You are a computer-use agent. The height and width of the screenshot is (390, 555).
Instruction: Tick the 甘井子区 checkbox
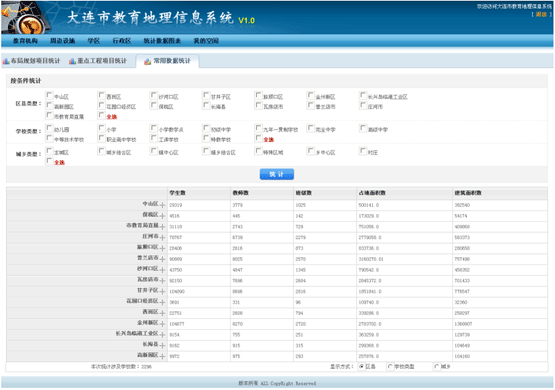[x=206, y=95]
